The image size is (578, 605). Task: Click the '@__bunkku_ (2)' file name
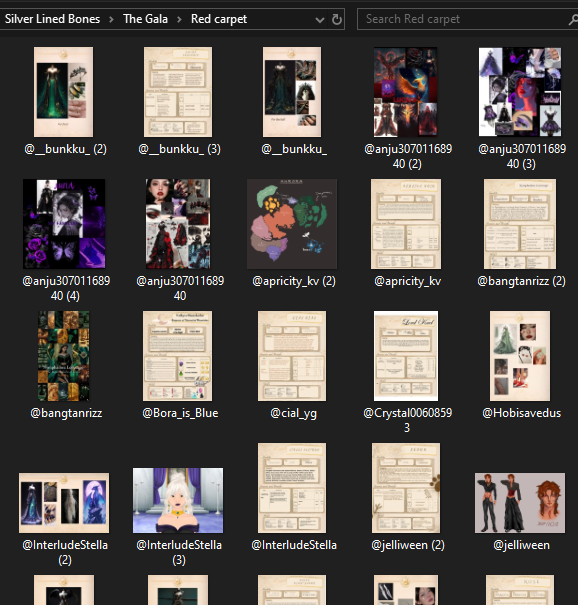(x=65, y=149)
